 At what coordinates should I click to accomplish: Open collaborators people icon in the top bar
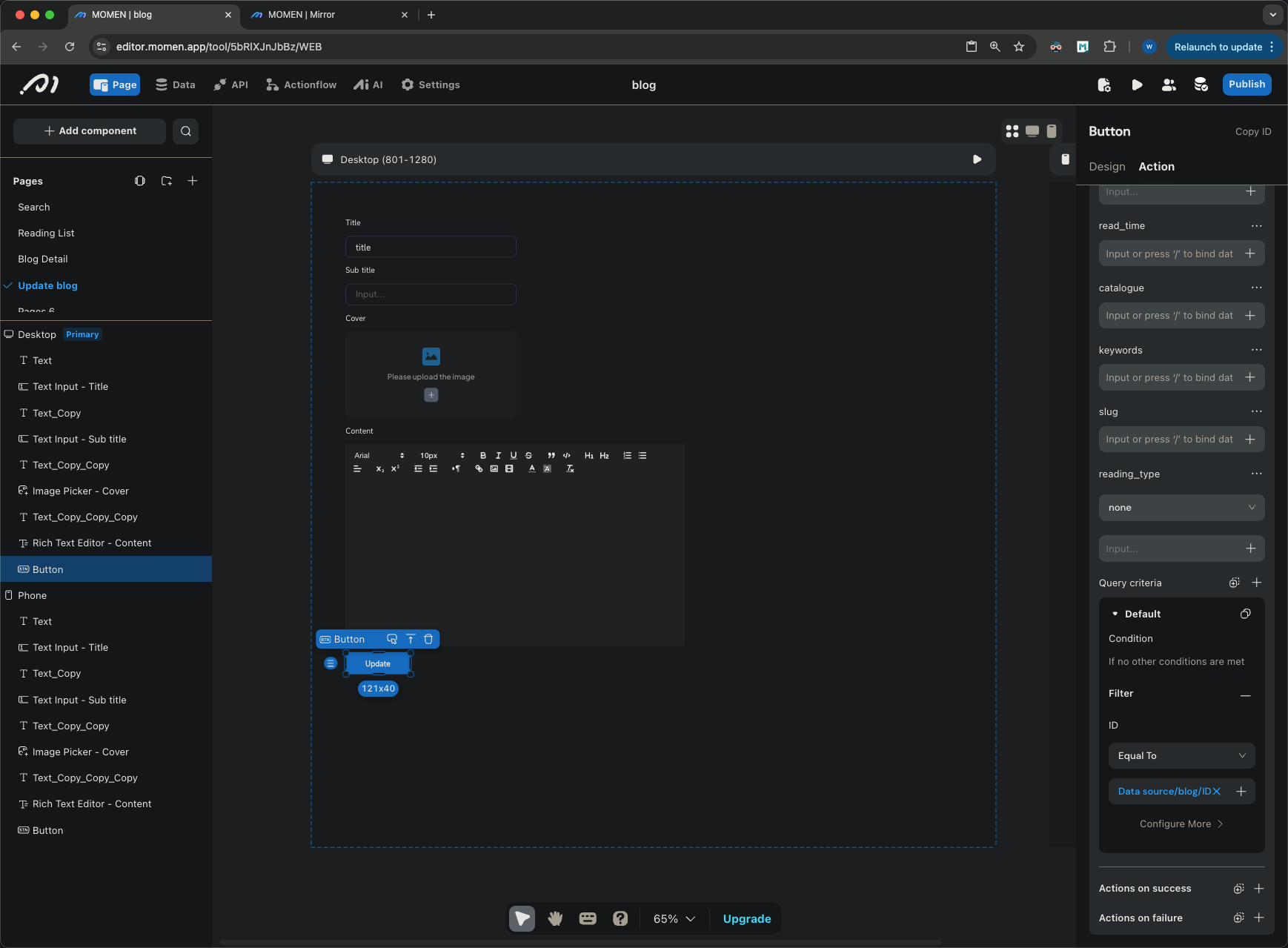point(1169,85)
